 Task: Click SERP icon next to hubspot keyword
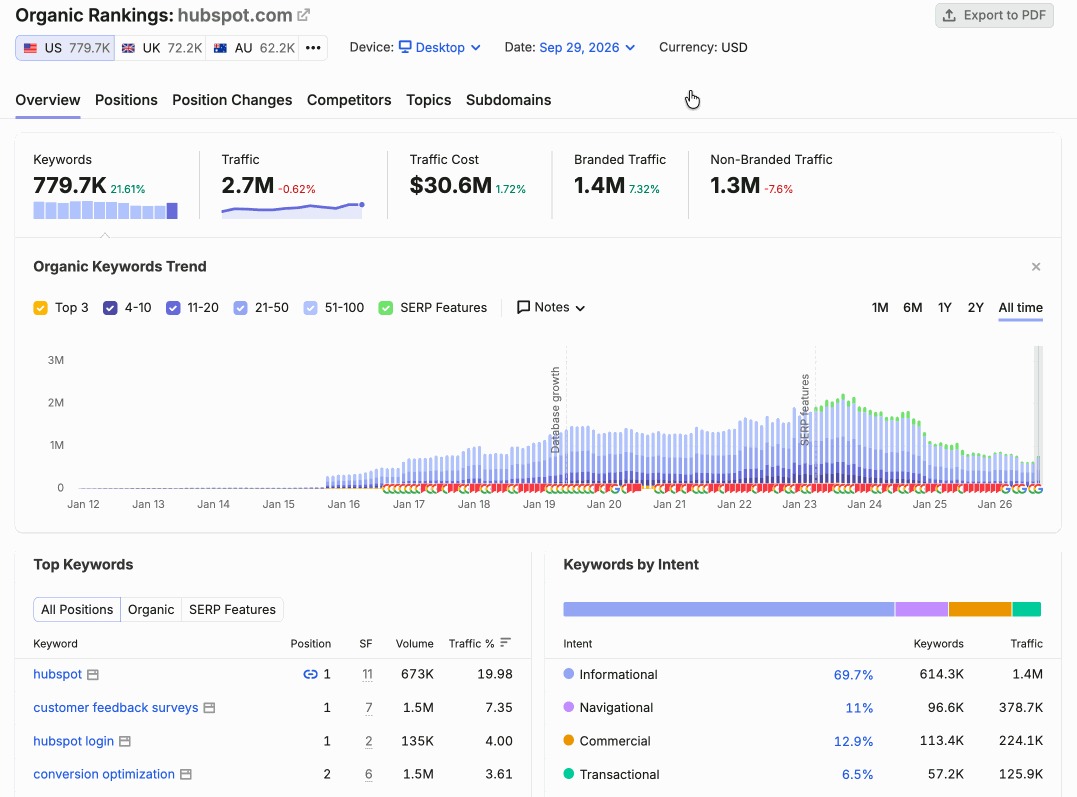[x=93, y=675]
